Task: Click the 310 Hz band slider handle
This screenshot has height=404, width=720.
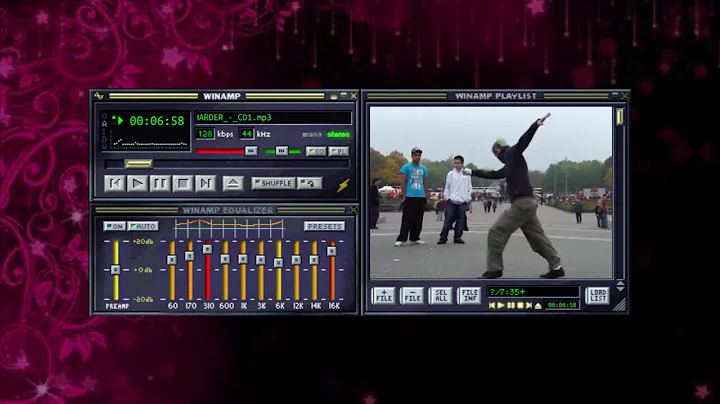Action: [x=208, y=249]
